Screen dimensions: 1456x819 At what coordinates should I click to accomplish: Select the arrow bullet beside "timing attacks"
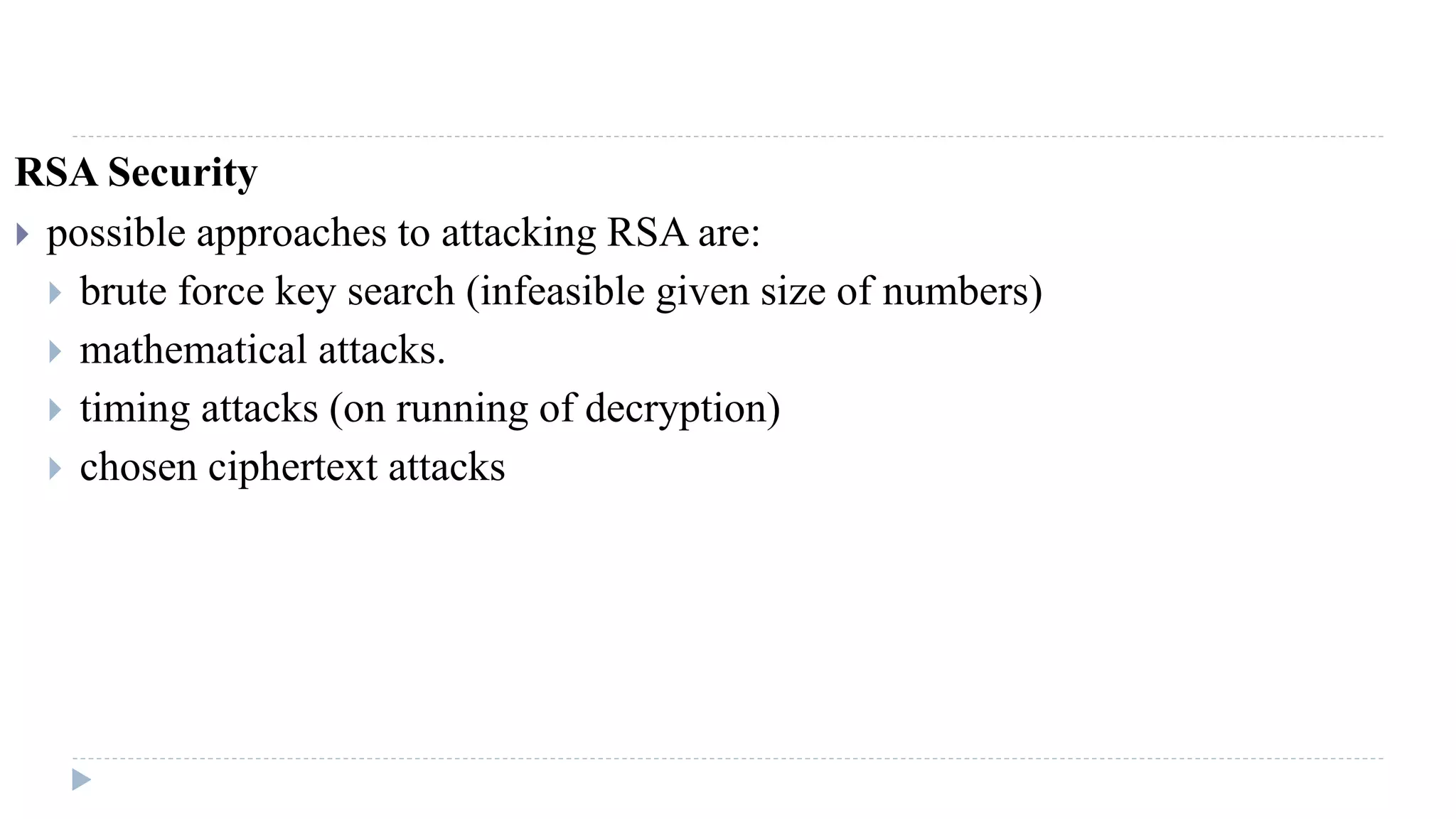[55, 409]
